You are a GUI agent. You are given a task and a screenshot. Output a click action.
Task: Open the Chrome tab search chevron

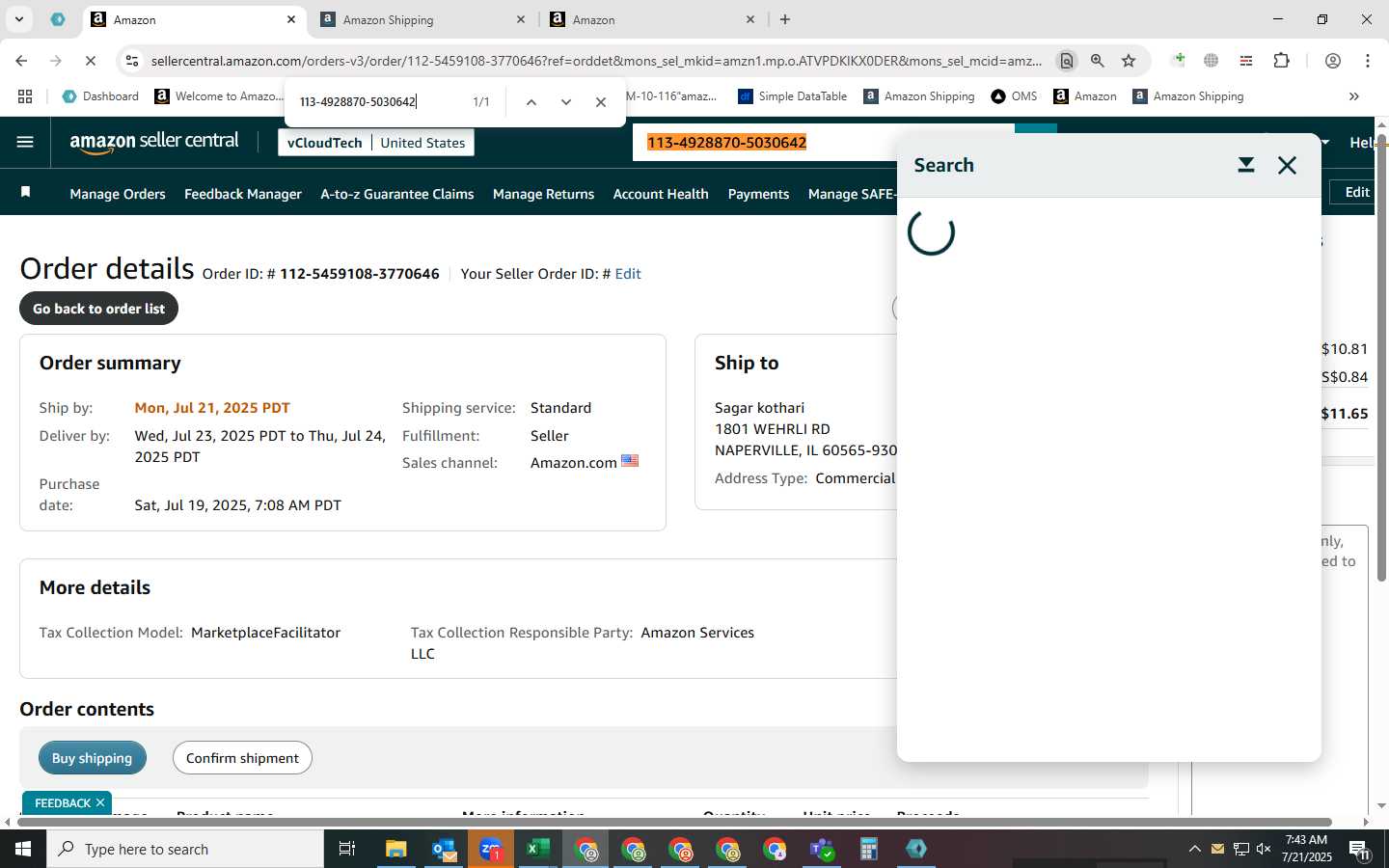click(18, 19)
